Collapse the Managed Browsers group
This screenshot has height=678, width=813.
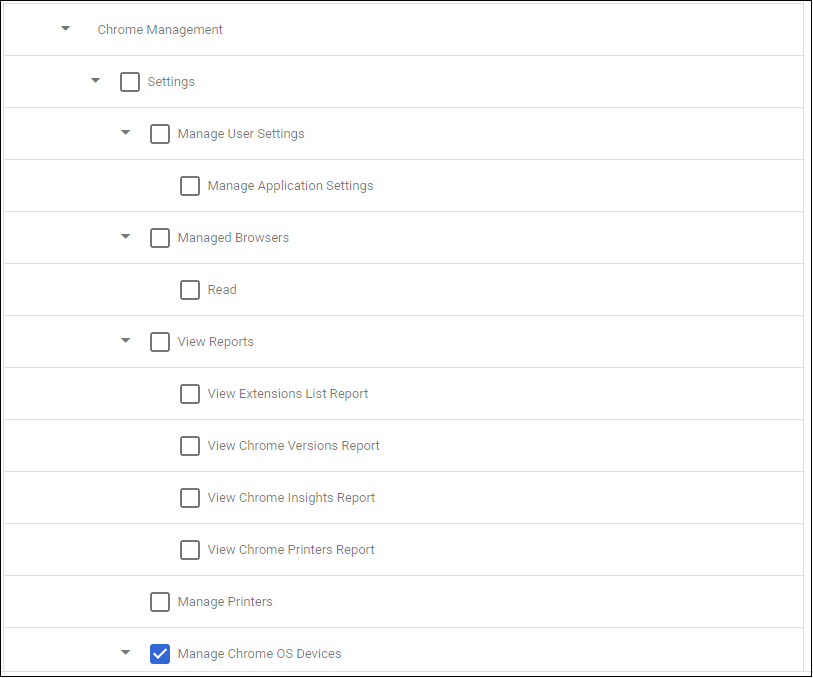pyautogui.click(x=125, y=237)
